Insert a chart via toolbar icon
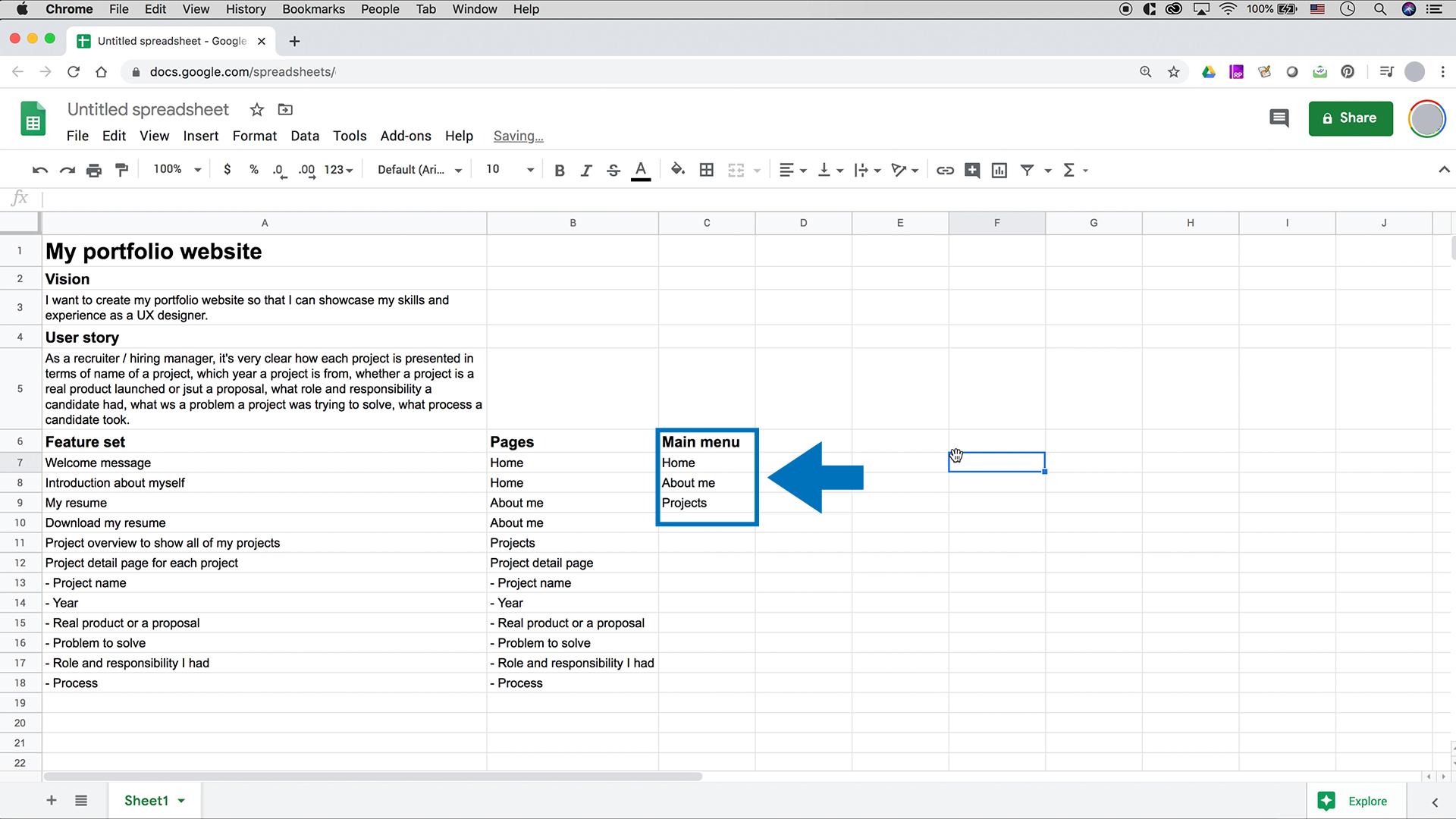 point(999,171)
